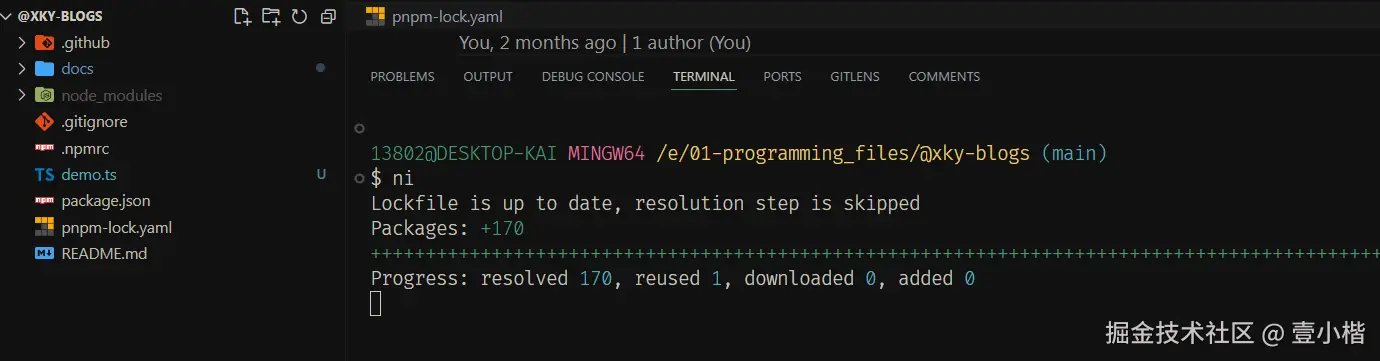This screenshot has height=361, width=1380.
Task: Click the terminal cursor block
Action: (x=376, y=303)
